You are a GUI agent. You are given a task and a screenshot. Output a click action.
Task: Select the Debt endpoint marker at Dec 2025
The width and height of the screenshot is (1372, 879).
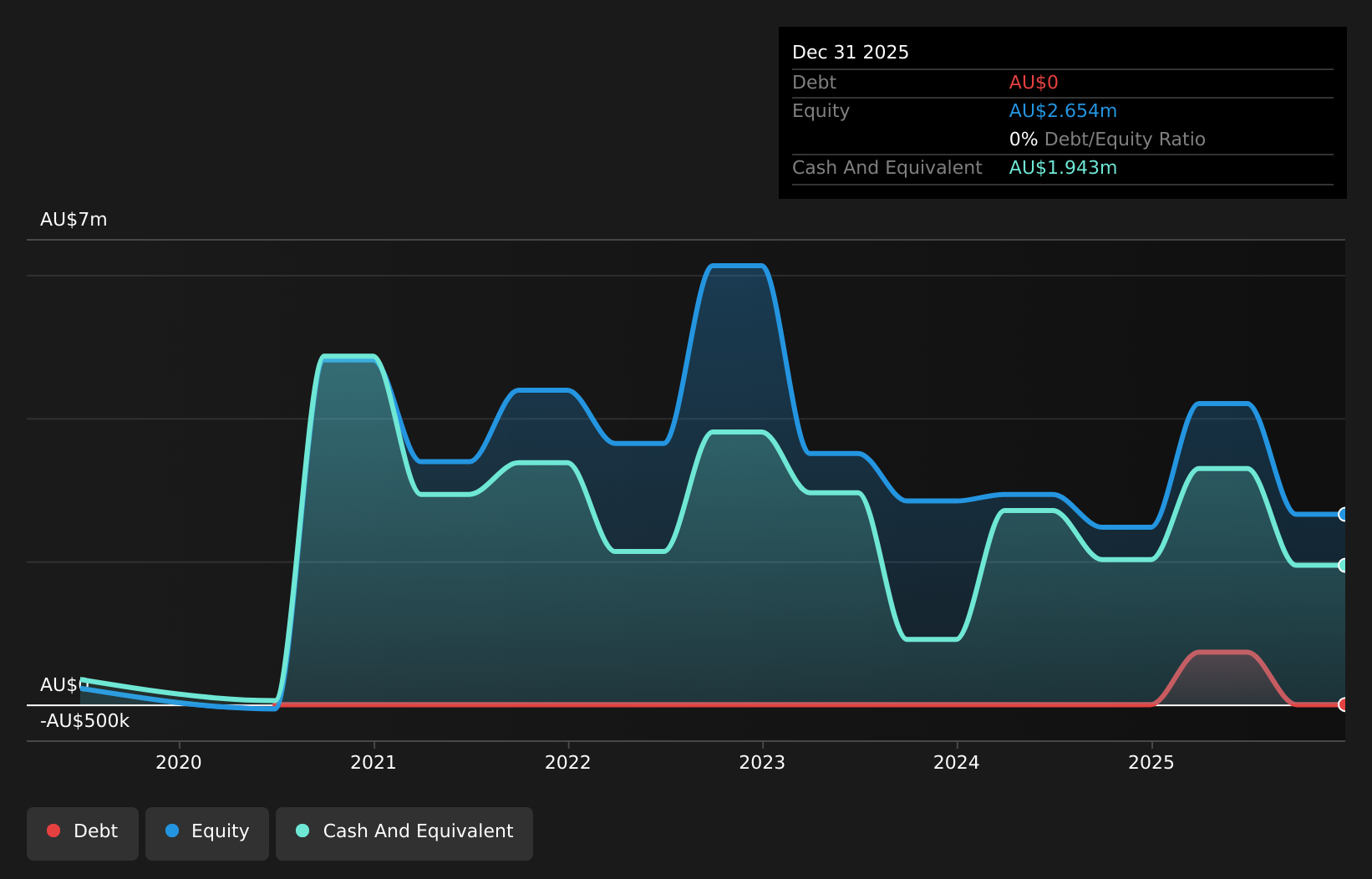click(x=1344, y=704)
